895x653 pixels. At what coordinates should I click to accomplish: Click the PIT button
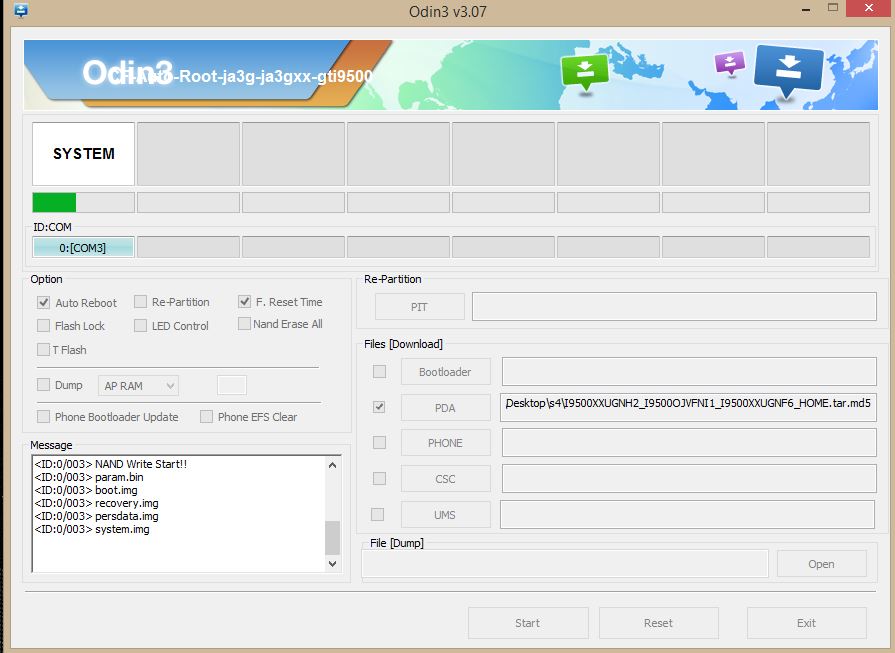click(x=420, y=307)
